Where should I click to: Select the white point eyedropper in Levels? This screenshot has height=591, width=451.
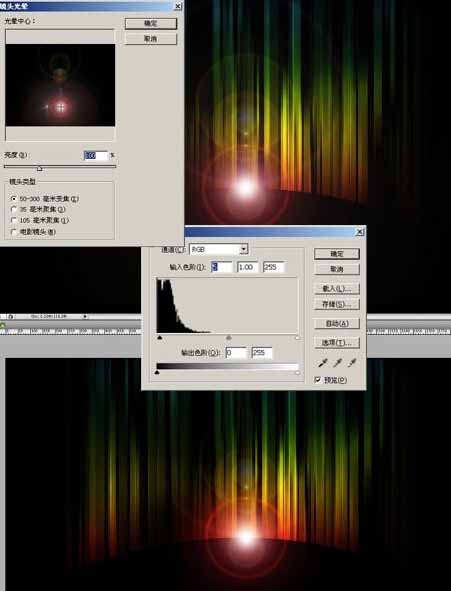(352, 363)
